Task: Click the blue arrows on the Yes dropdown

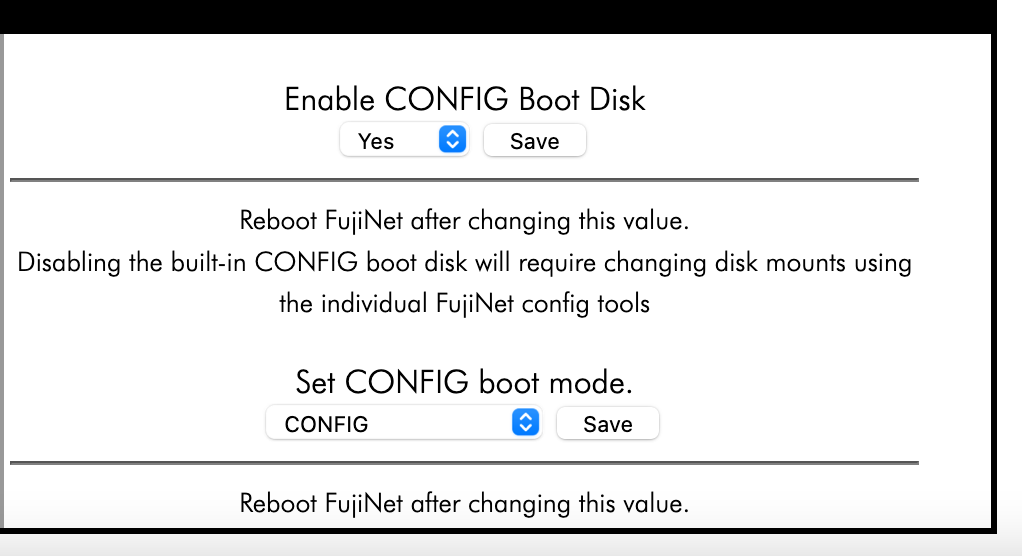Action: (x=453, y=140)
